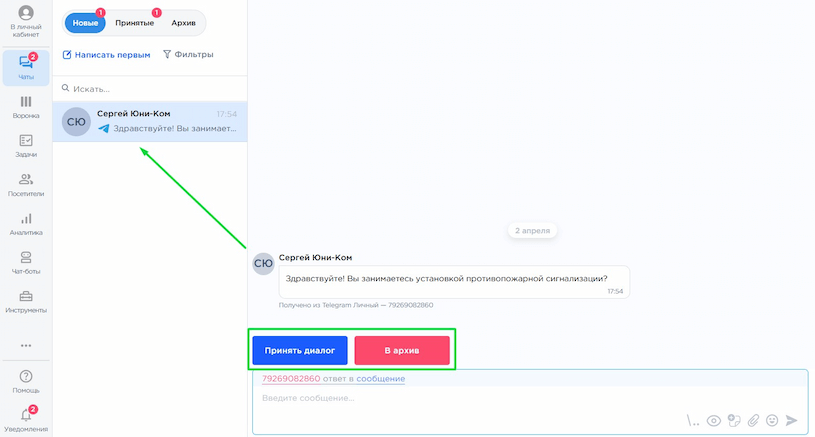Viewport: 815px width, 437px height.
Task: Expand the Фильтры filters panel
Action: coord(188,55)
